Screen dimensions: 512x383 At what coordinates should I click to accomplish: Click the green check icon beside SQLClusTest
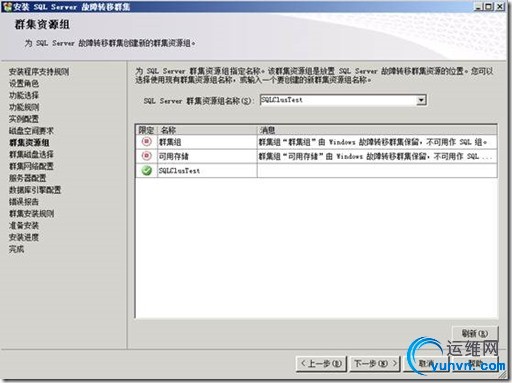pos(146,170)
